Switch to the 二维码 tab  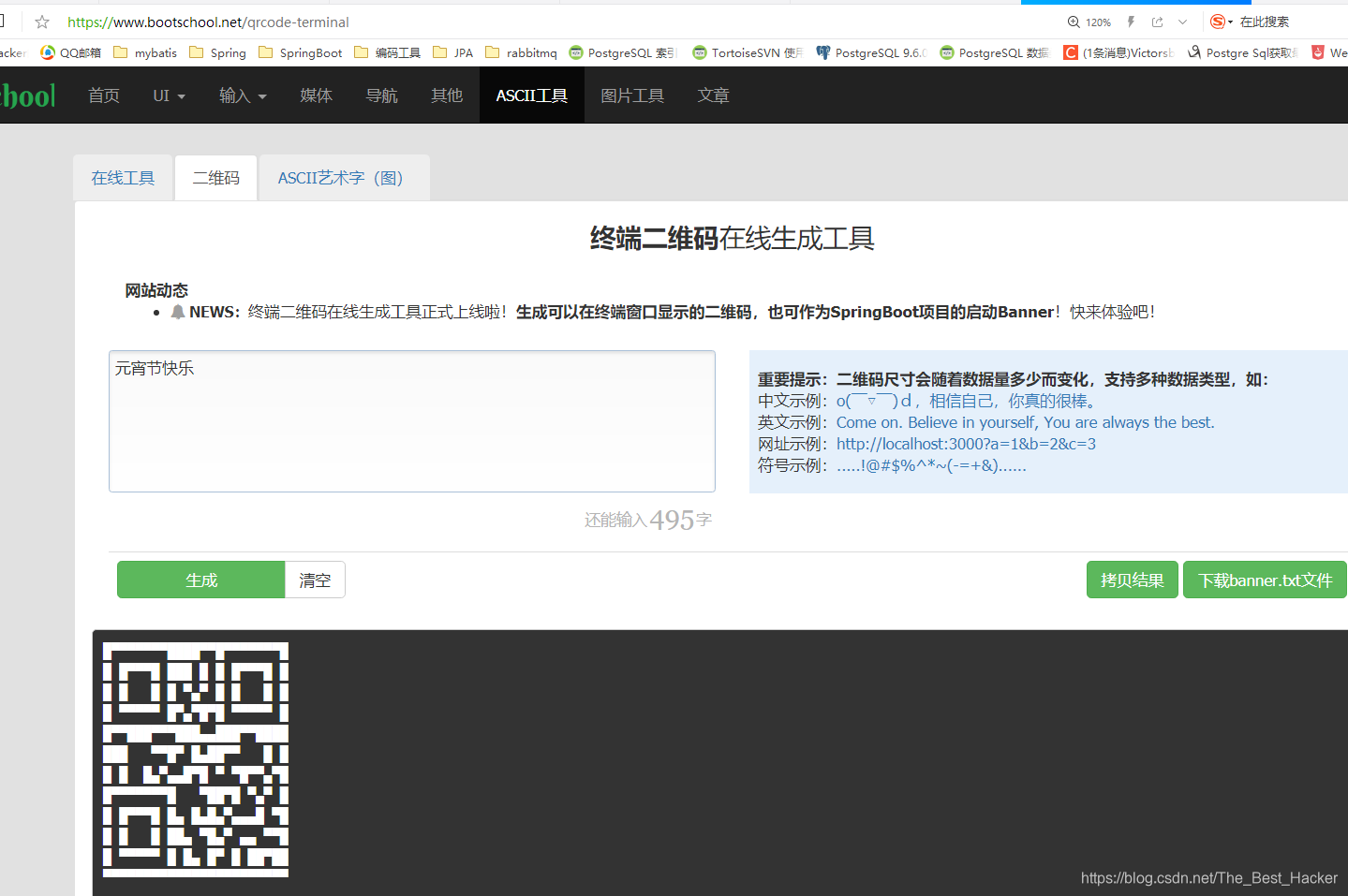pyautogui.click(x=216, y=178)
